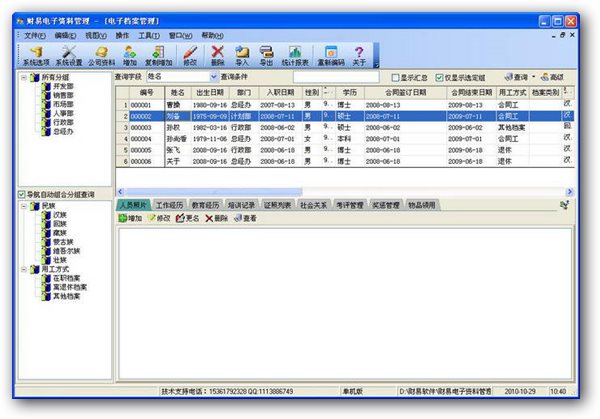This screenshot has height=419, width=600.
Task: Click 查看 view icon
Action: coord(245,218)
